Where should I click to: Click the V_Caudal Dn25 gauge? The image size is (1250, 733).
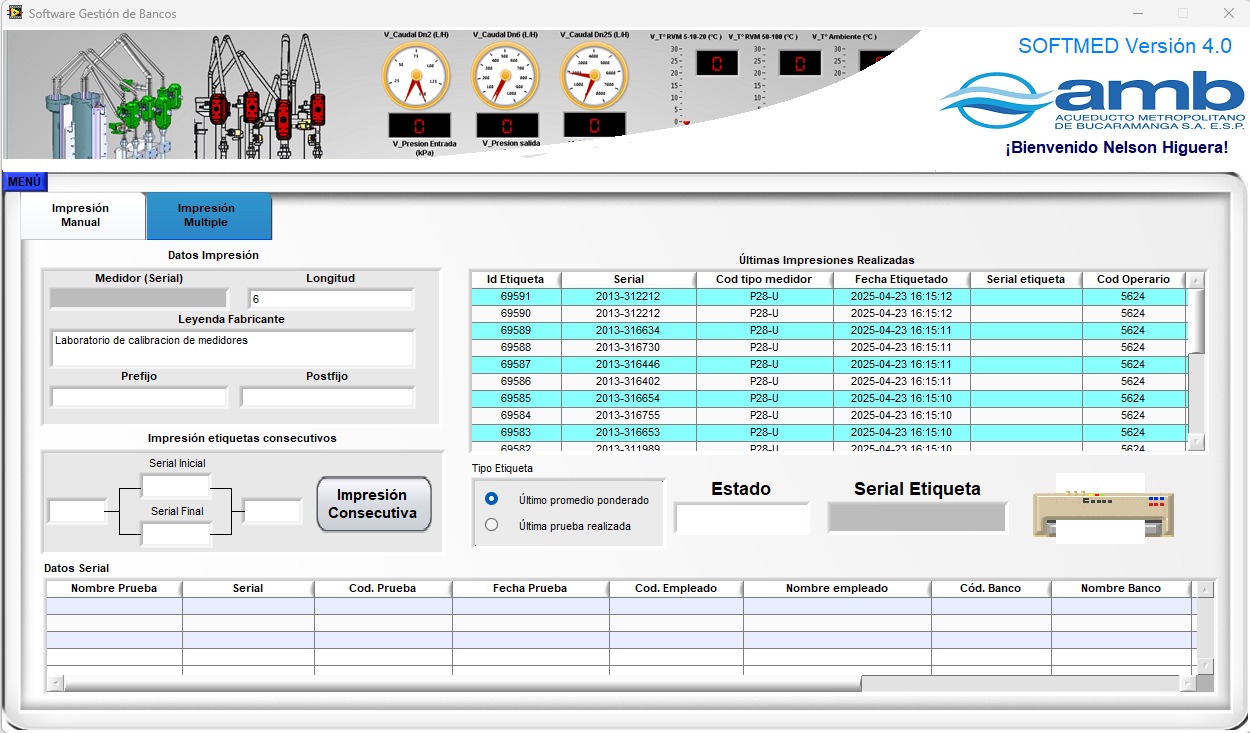[593, 75]
